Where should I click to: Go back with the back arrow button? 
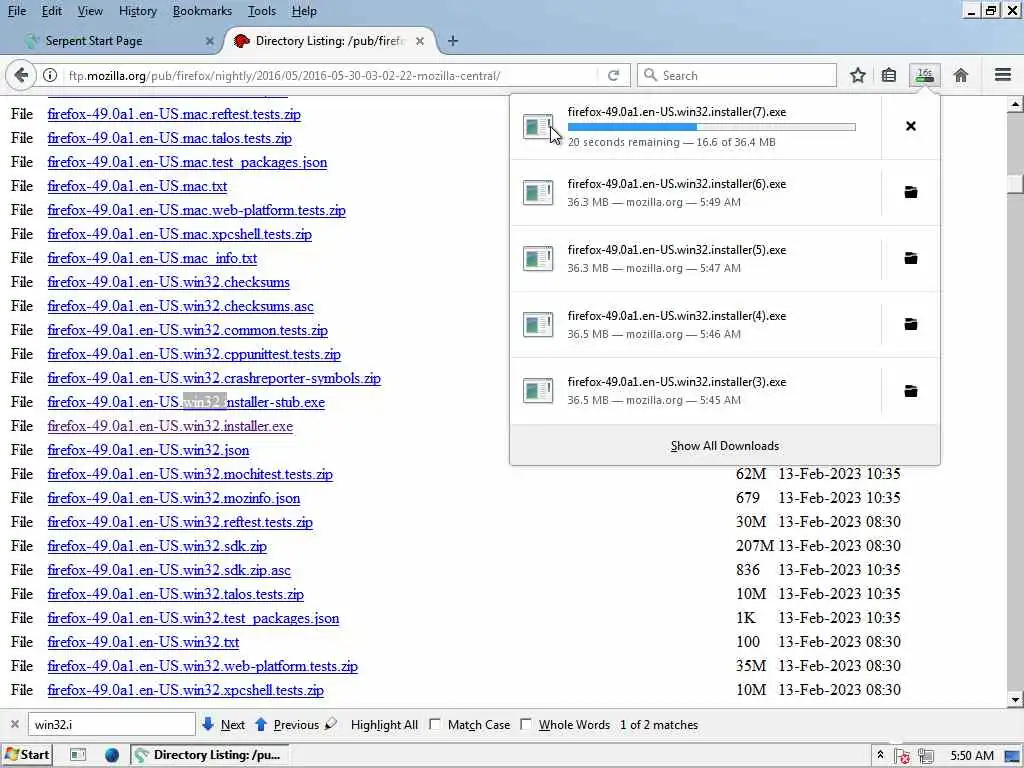tap(21, 76)
